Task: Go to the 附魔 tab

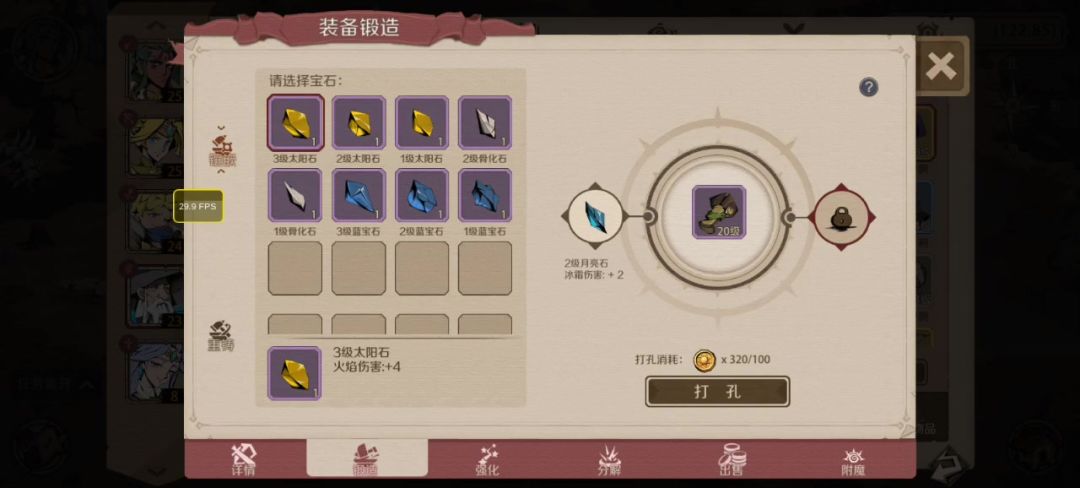Action: 853,459
